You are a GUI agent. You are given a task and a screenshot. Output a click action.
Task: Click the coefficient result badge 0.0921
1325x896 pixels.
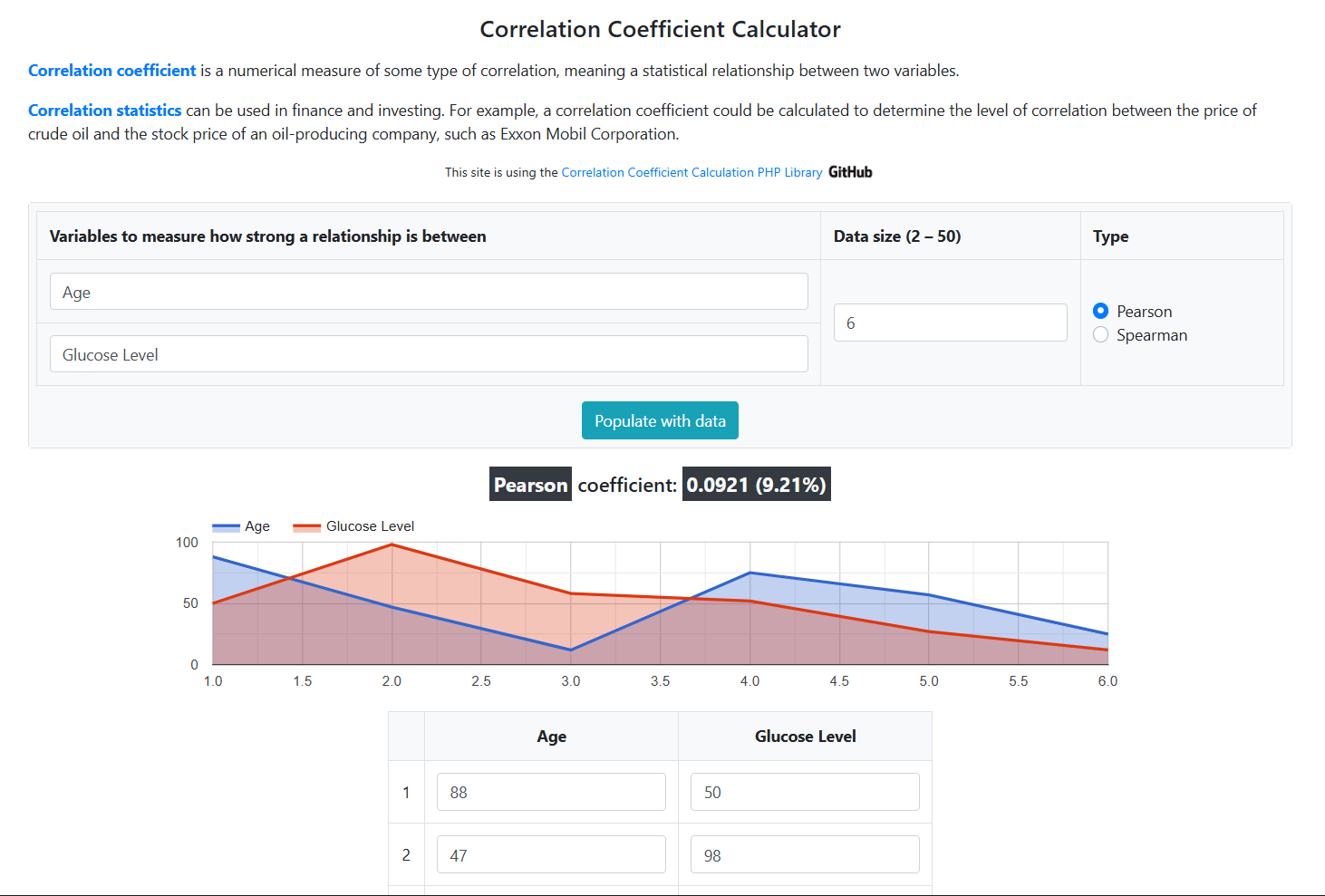click(x=756, y=484)
